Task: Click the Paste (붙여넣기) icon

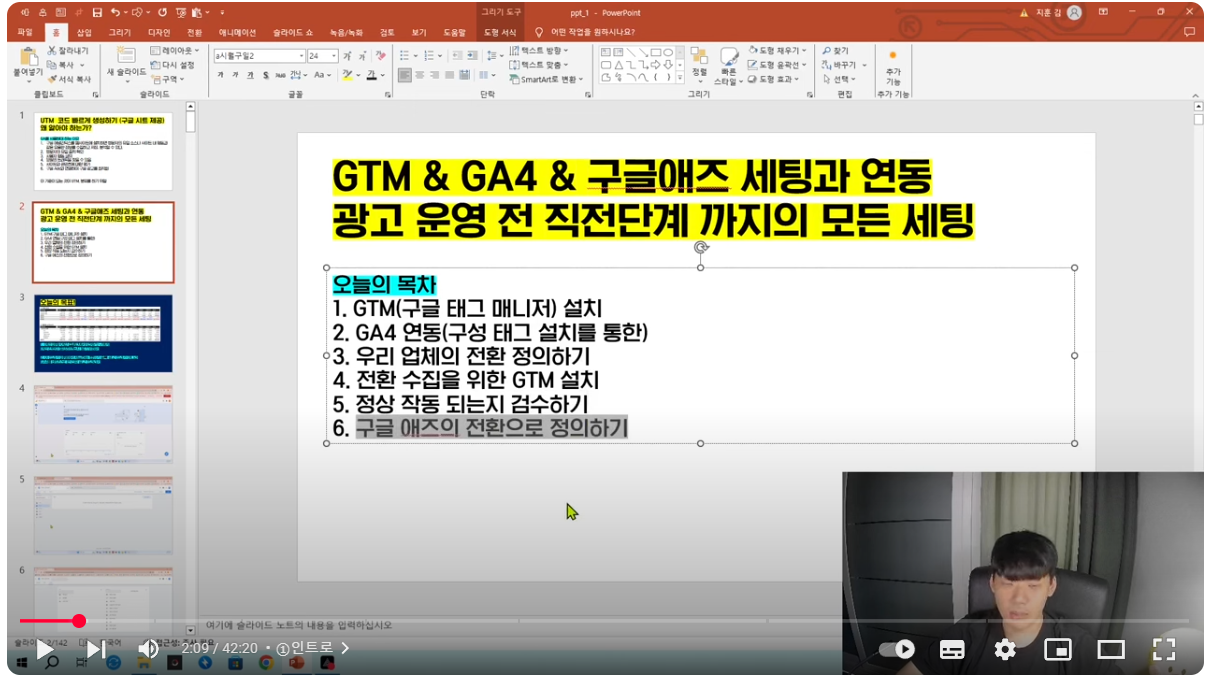Action: [27, 56]
